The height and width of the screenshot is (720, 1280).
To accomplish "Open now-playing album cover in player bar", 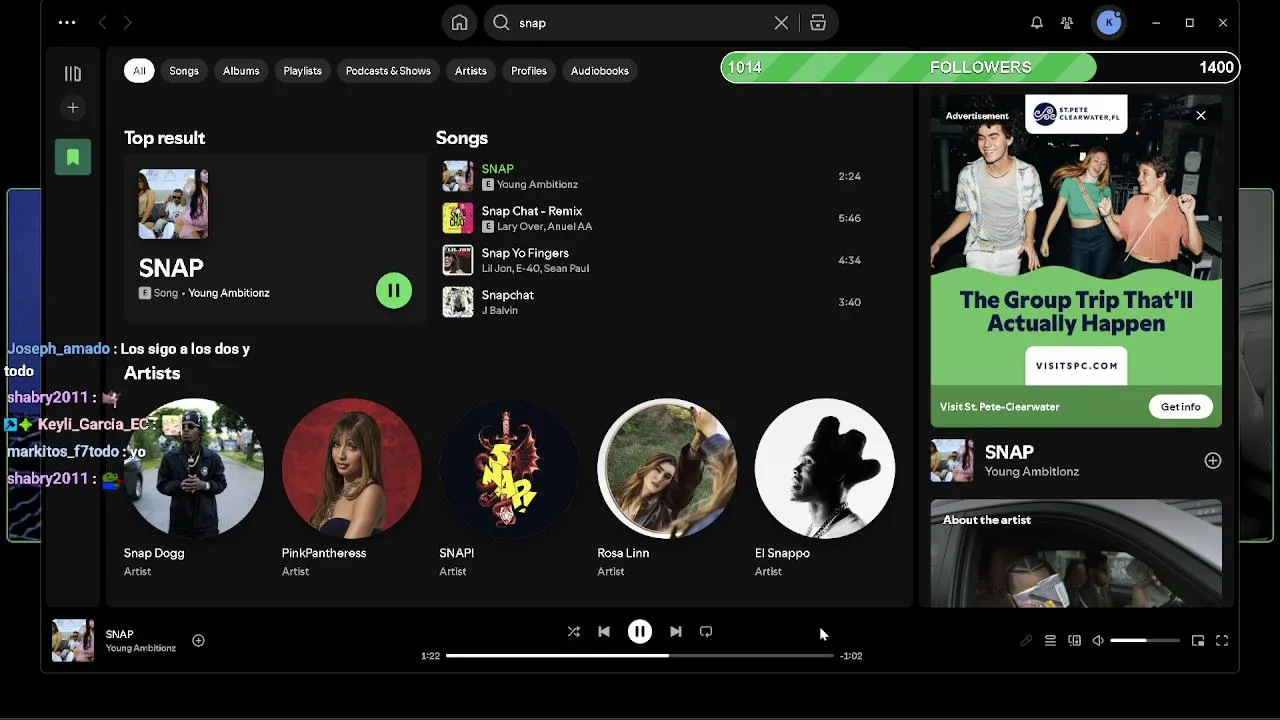I will (73, 641).
